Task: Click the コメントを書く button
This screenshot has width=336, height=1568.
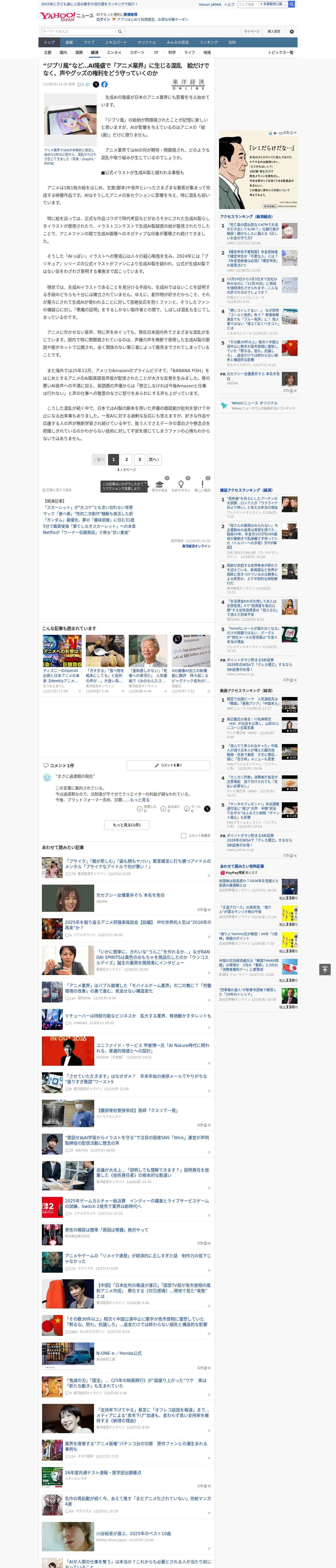Action: click(168, 765)
